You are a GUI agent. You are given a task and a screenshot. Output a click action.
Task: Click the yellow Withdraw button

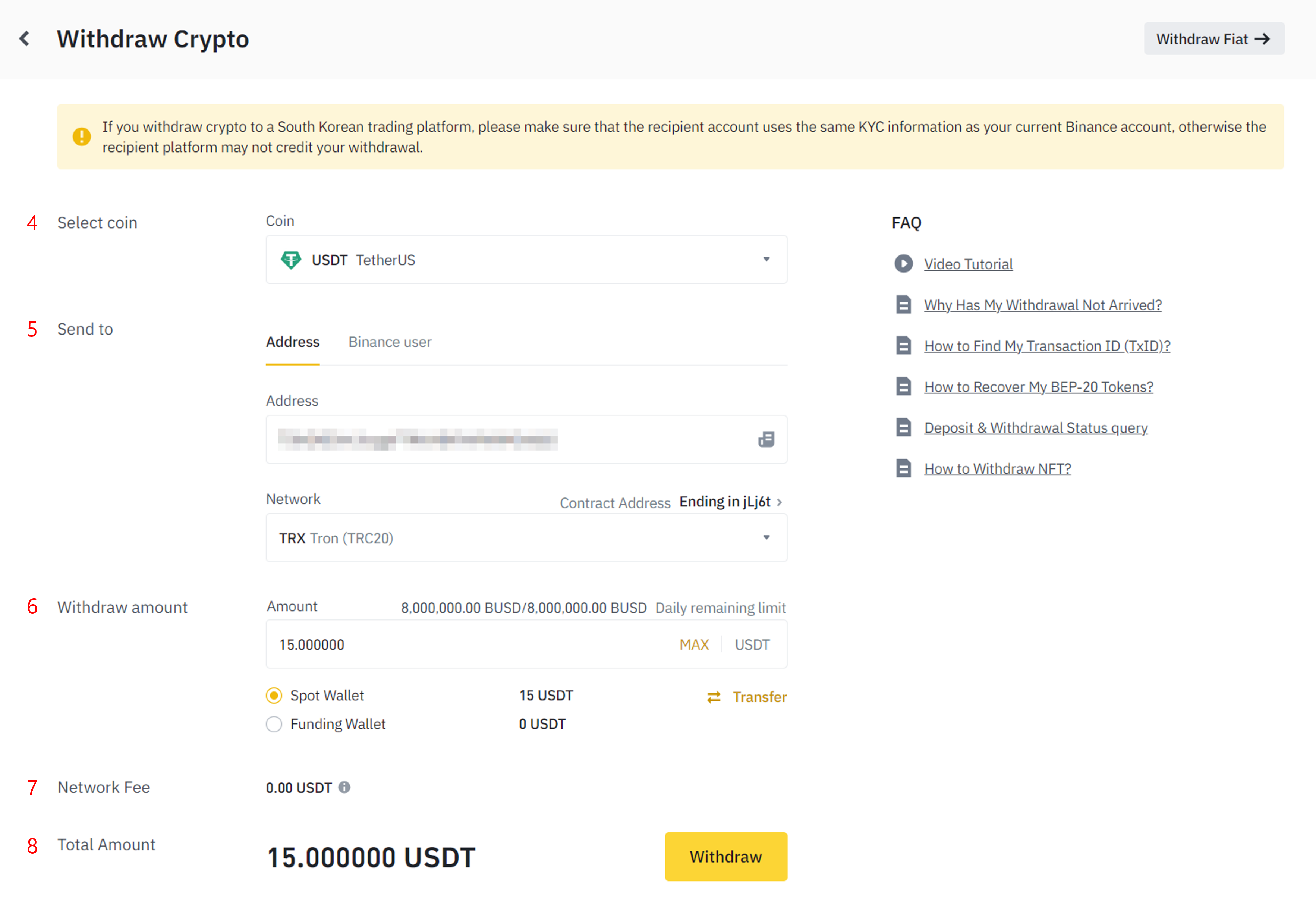tap(725, 857)
